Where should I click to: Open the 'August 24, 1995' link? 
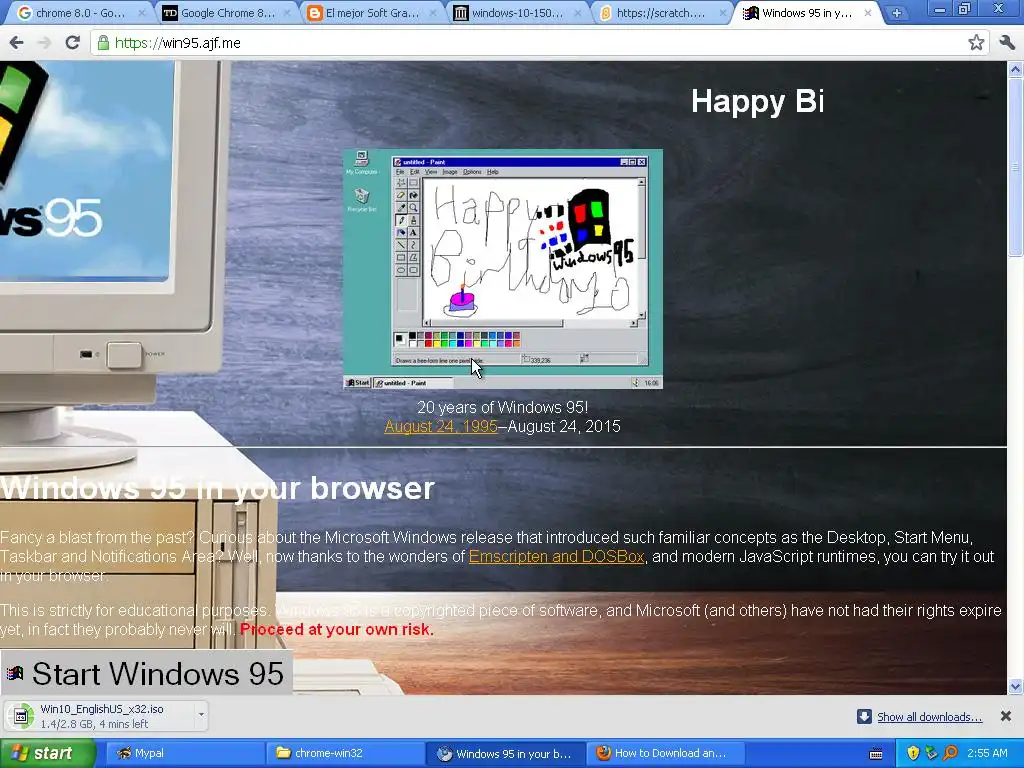(441, 426)
